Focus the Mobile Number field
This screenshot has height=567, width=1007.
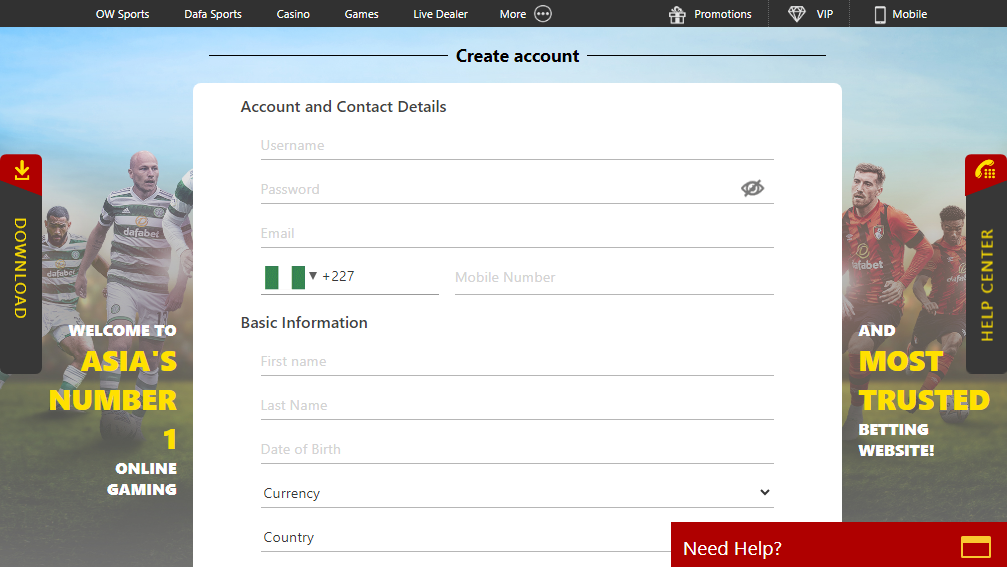(614, 277)
